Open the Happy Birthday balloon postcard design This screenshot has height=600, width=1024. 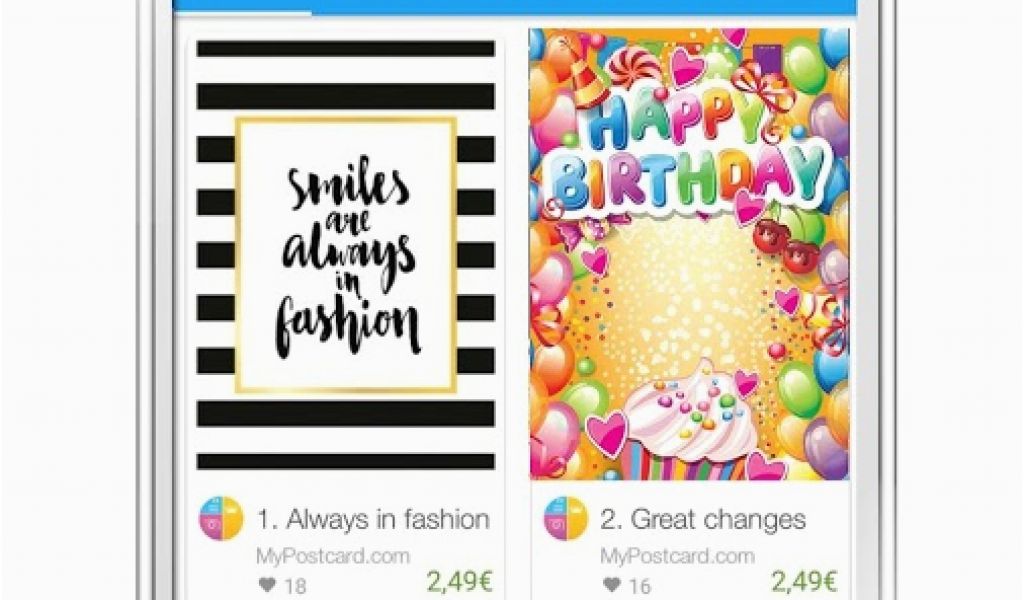[x=690, y=255]
